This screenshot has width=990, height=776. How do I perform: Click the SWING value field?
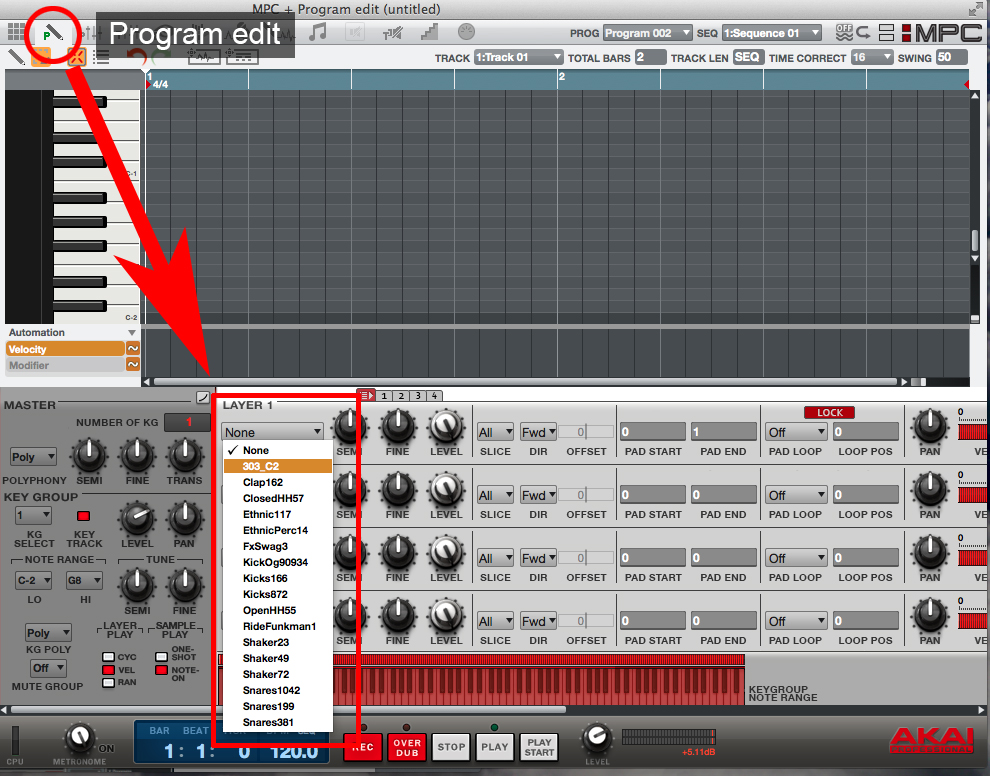point(951,58)
